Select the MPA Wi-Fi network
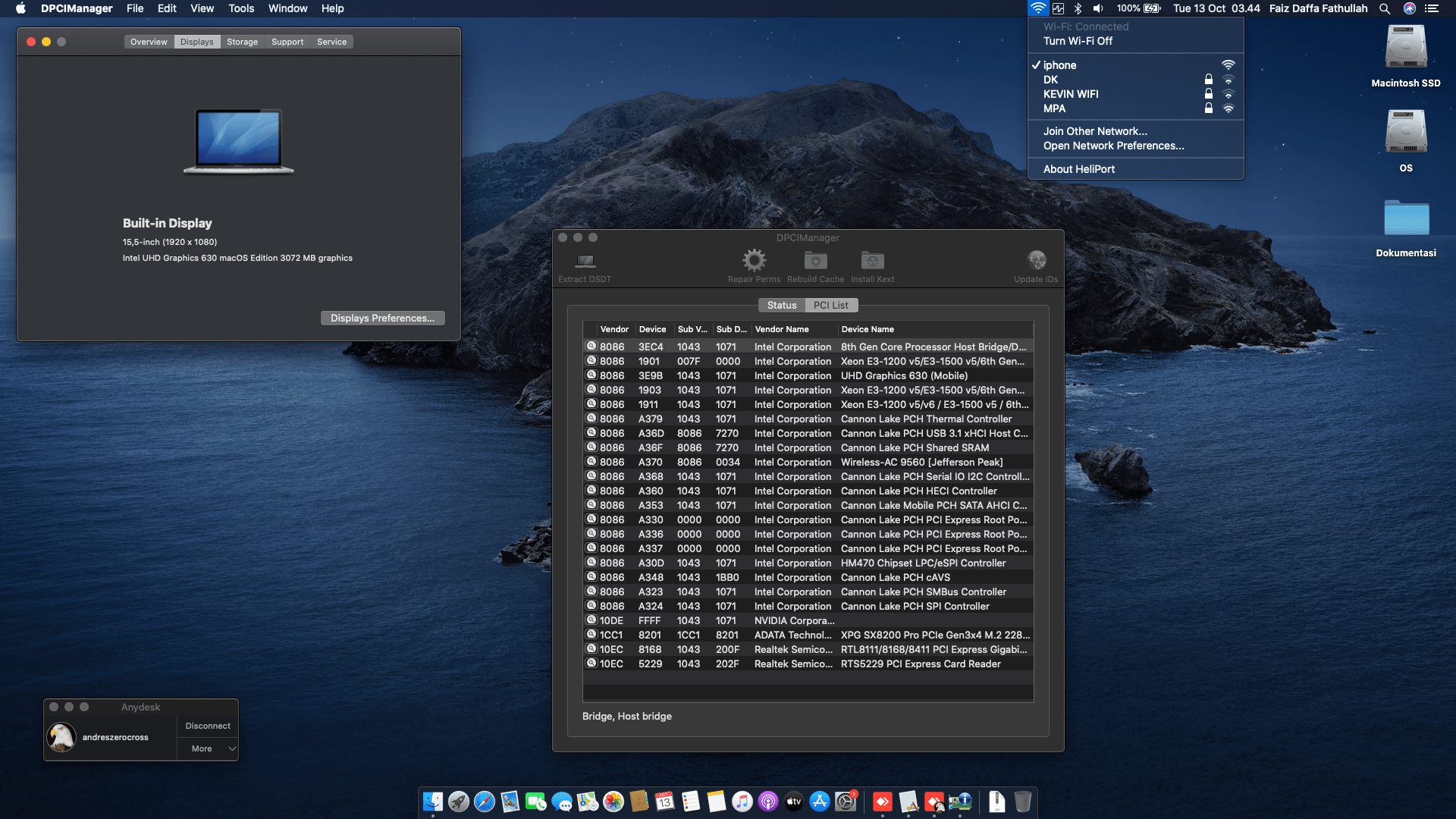 1135,108
